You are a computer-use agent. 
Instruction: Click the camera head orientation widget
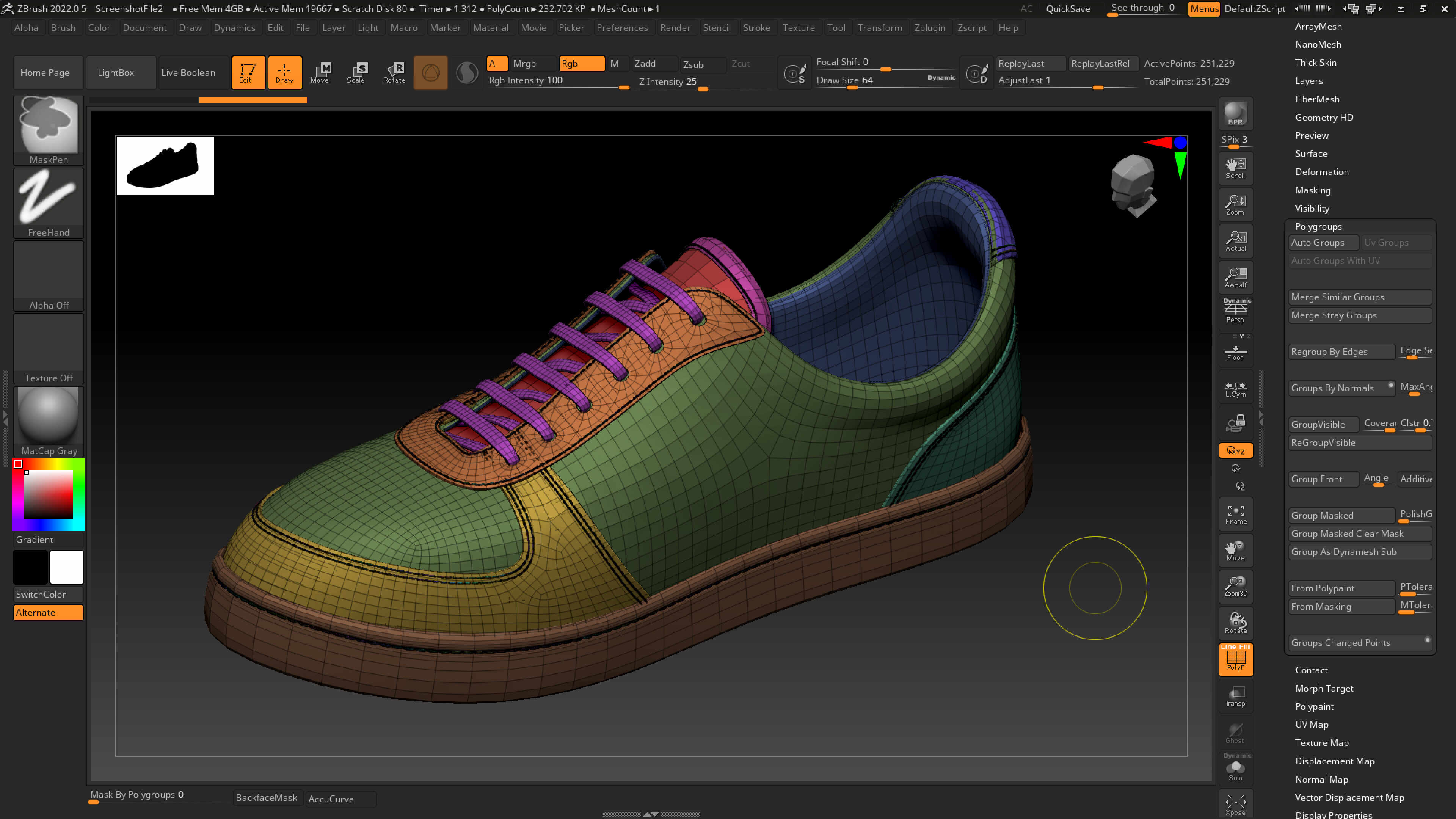(x=1133, y=186)
